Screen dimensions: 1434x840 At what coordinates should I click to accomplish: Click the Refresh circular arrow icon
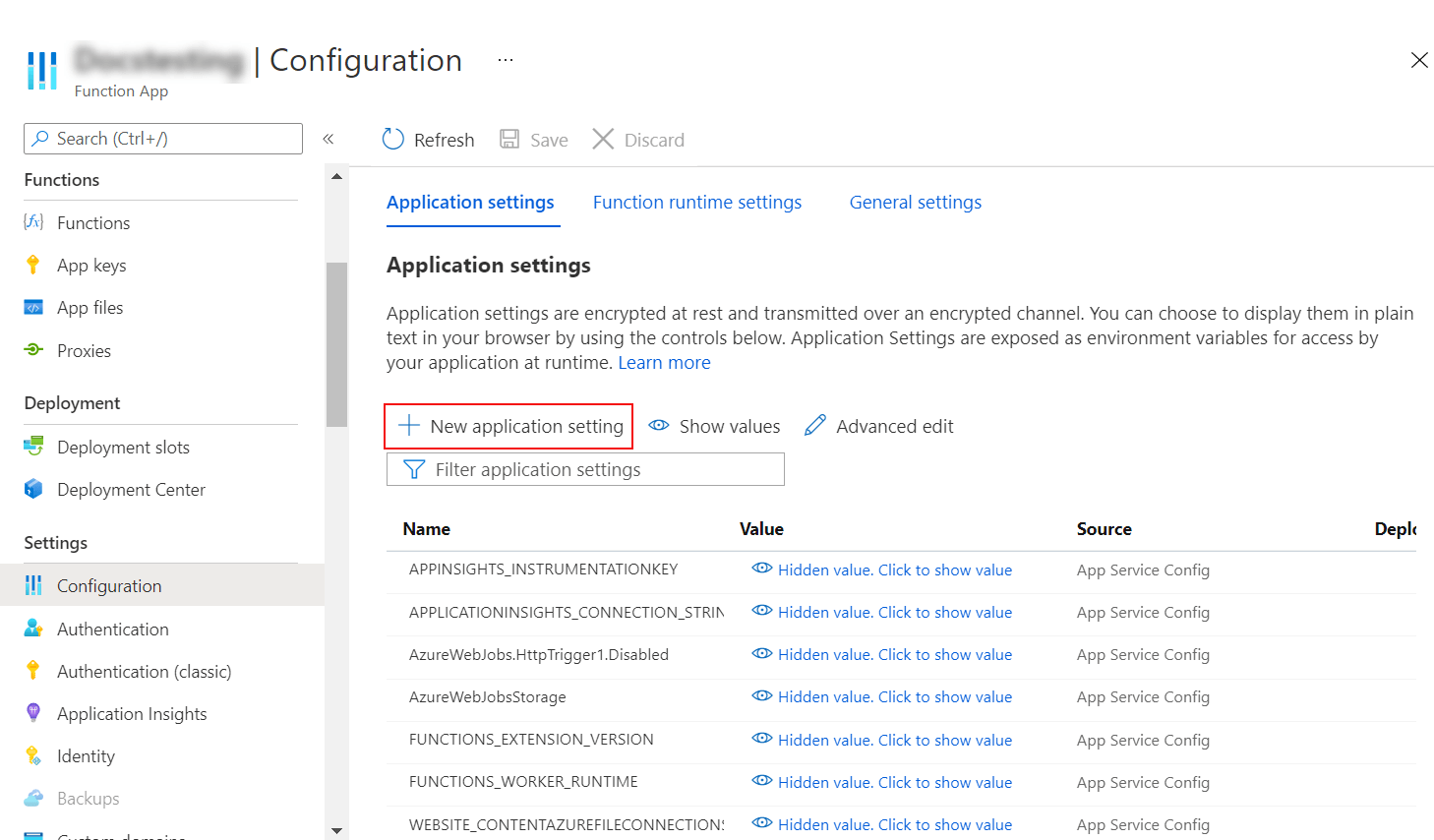point(393,140)
